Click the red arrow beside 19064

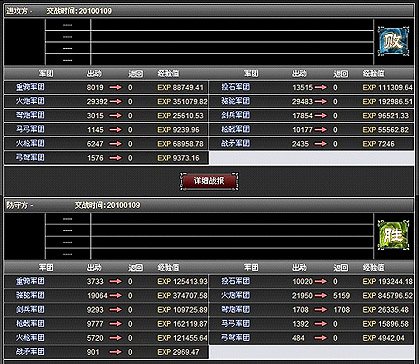[x=115, y=296]
